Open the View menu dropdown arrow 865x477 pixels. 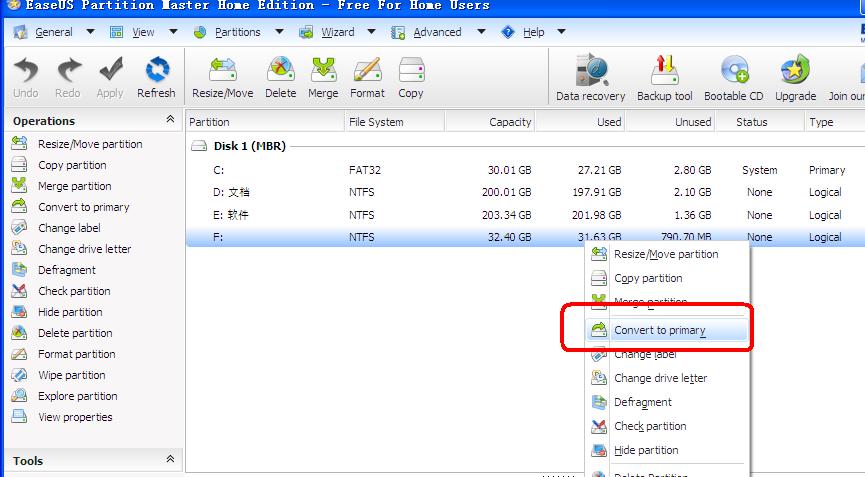(173, 32)
